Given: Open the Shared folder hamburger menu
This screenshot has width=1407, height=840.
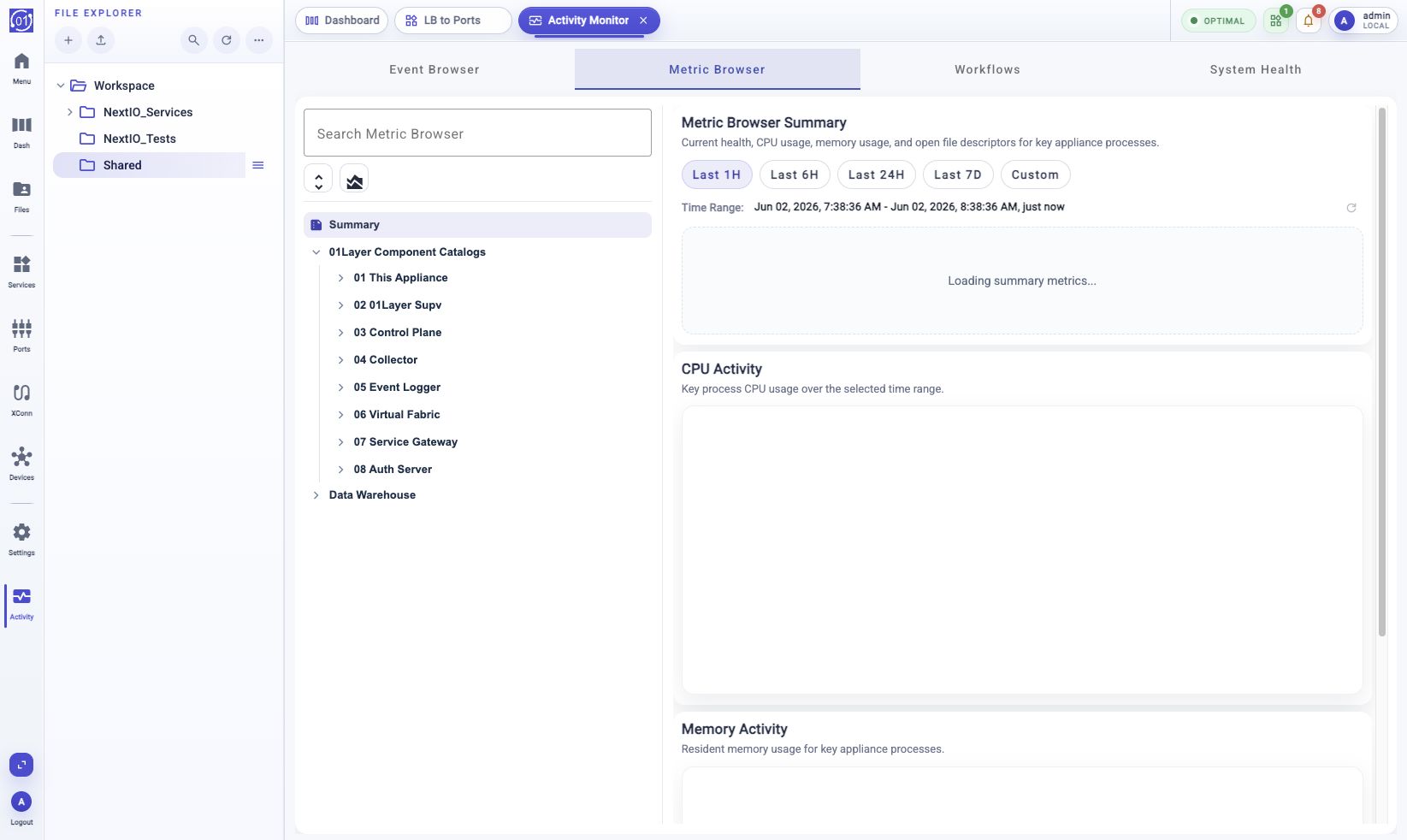Looking at the screenshot, I should pos(258,165).
